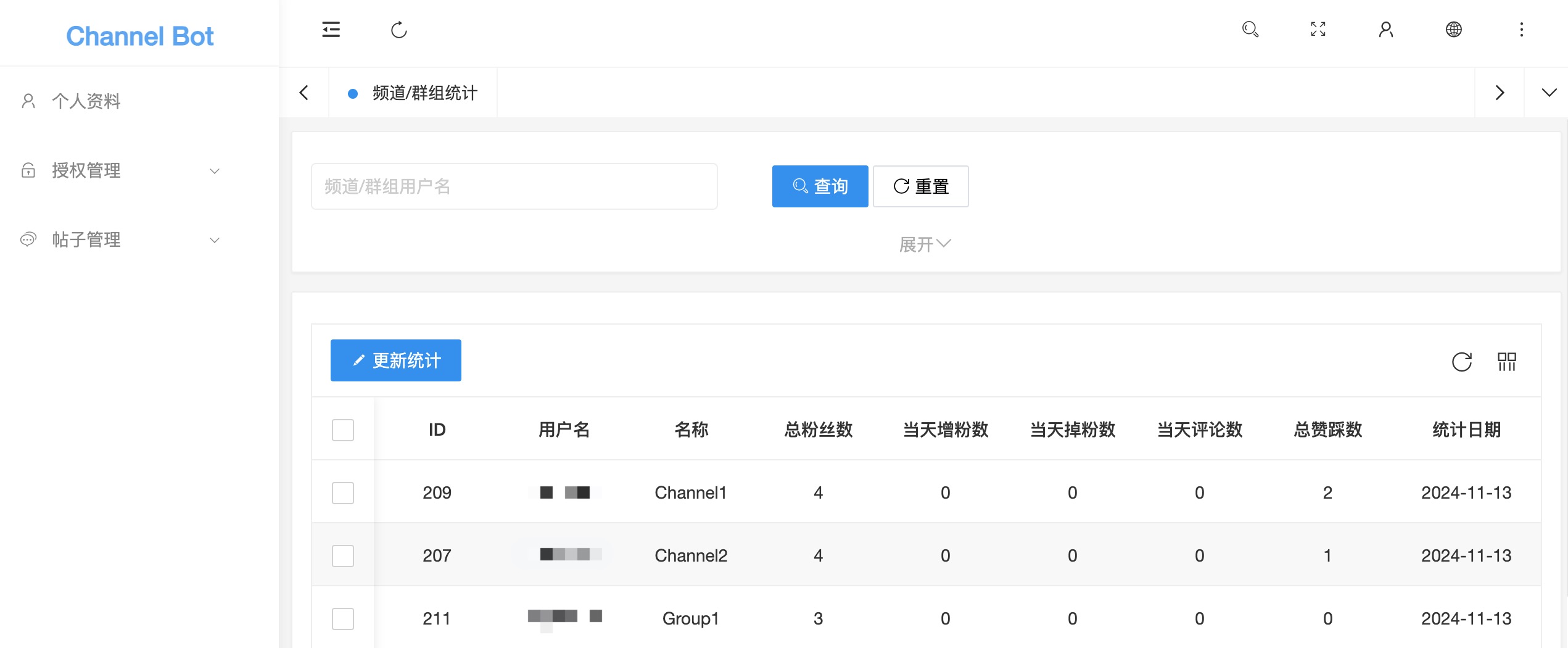This screenshot has height=648, width=1568.
Task: Click the 个人资料 person icon
Action: 28,101
